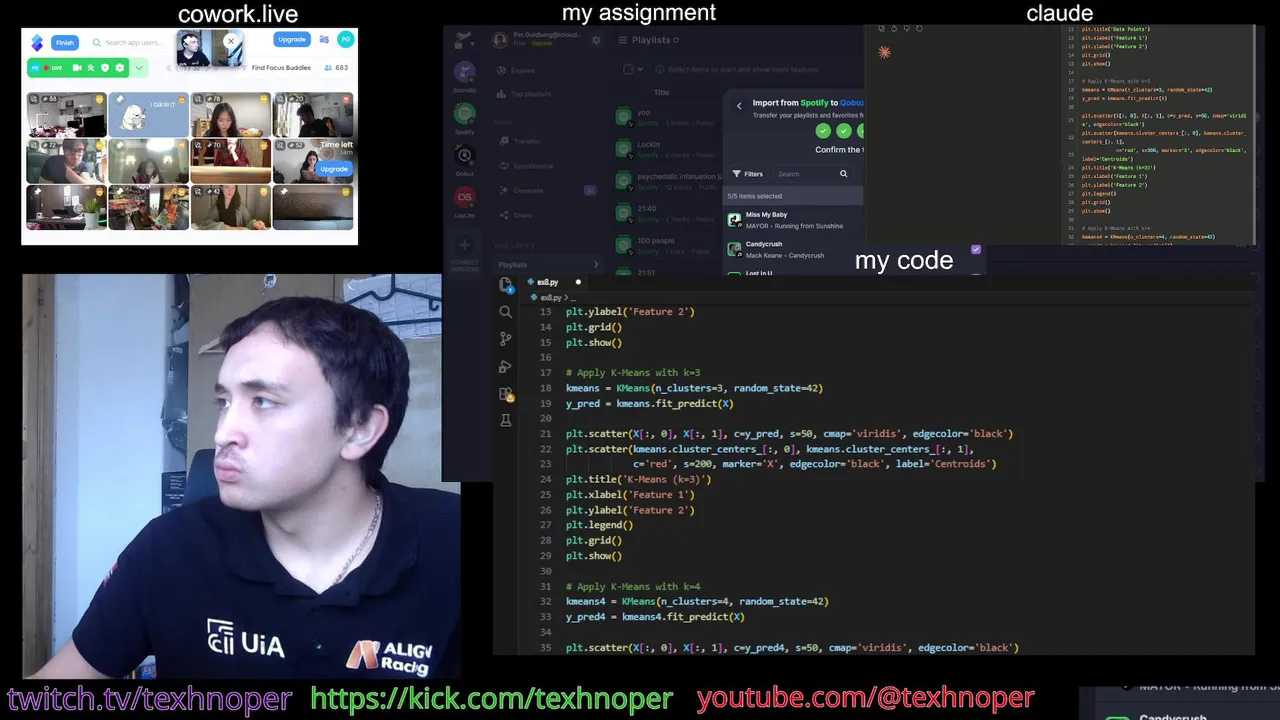
Task: Switch to the ex8.py editor tab
Action: click(x=555, y=282)
